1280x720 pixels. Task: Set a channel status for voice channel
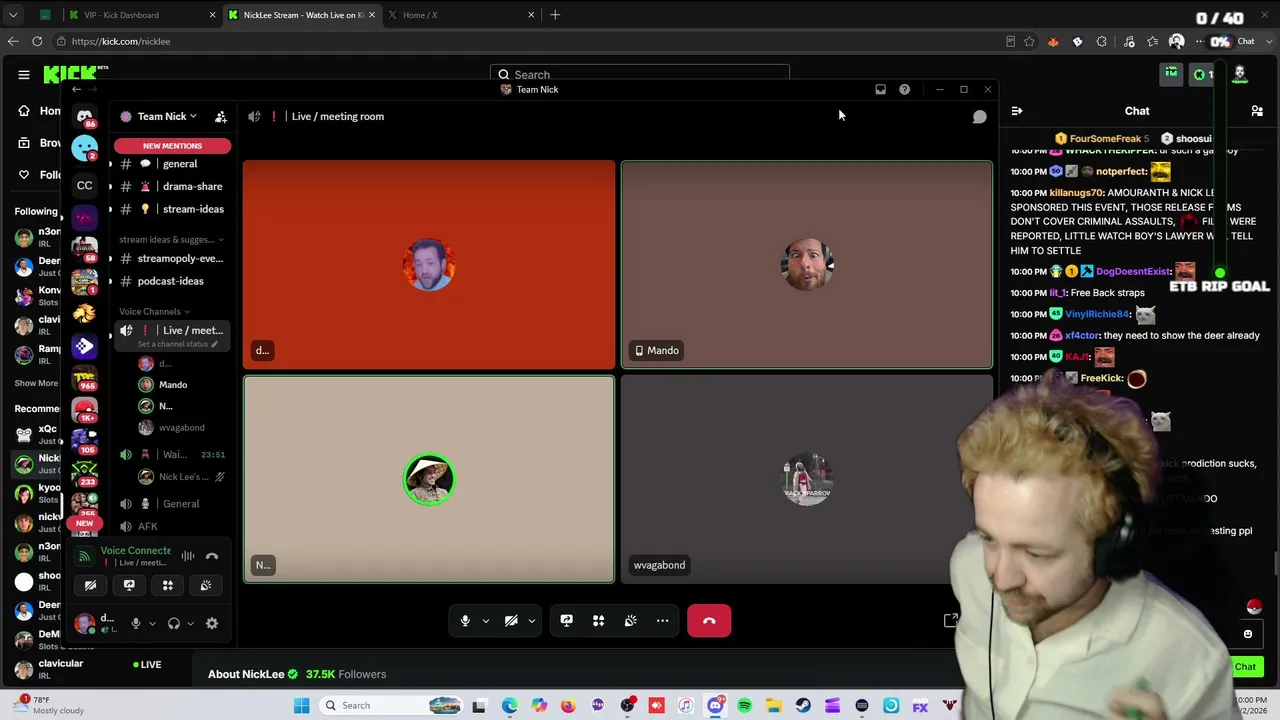tap(177, 344)
